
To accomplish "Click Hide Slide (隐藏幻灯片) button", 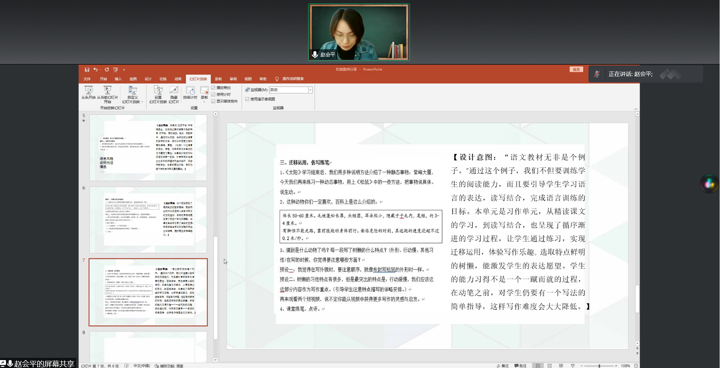I will (174, 94).
